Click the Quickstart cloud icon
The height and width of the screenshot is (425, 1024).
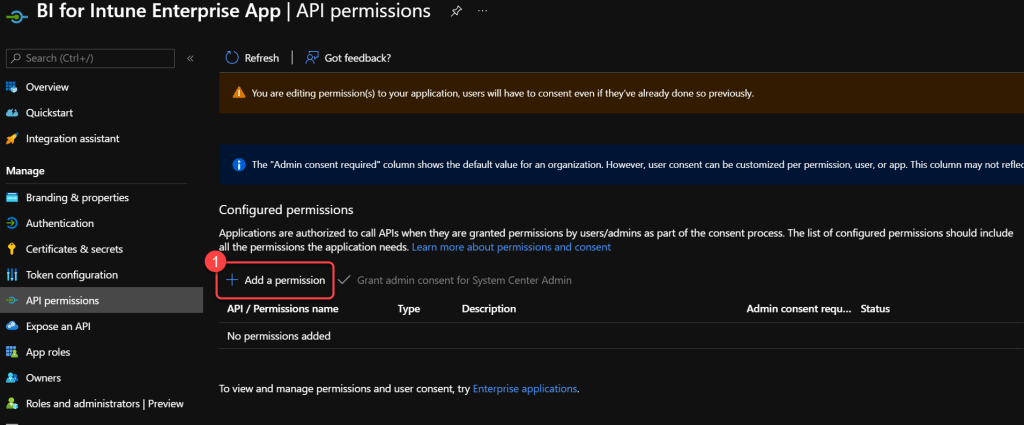click(x=12, y=113)
